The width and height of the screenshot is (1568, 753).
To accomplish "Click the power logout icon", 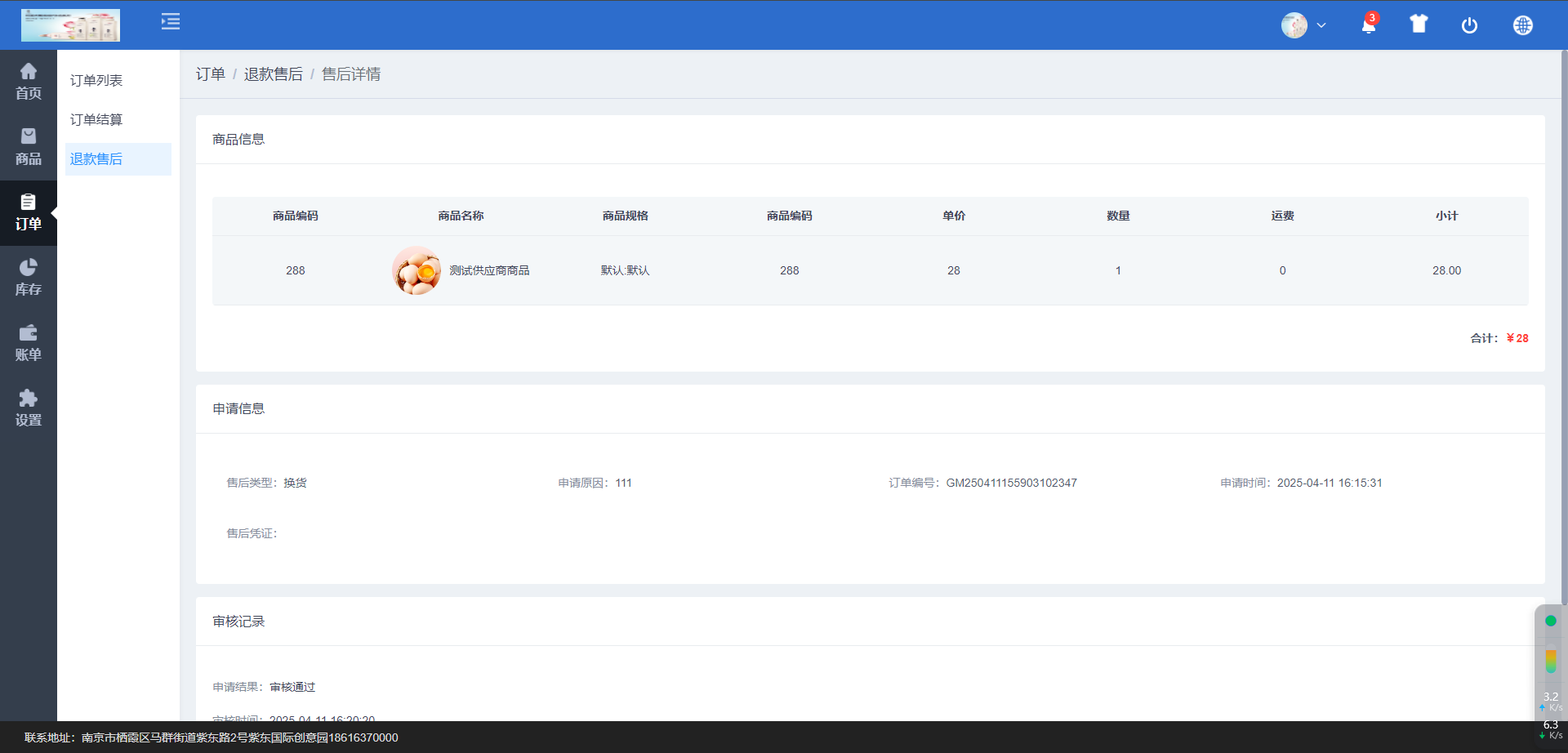I will point(1469,25).
